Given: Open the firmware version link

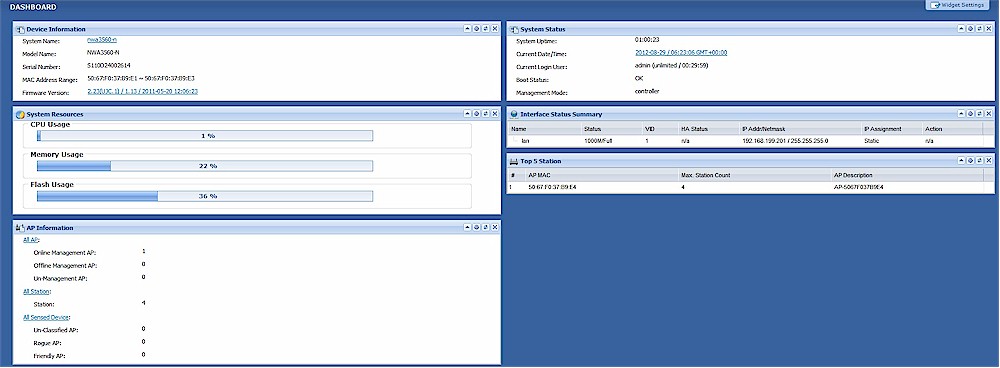Looking at the screenshot, I should click(142, 91).
